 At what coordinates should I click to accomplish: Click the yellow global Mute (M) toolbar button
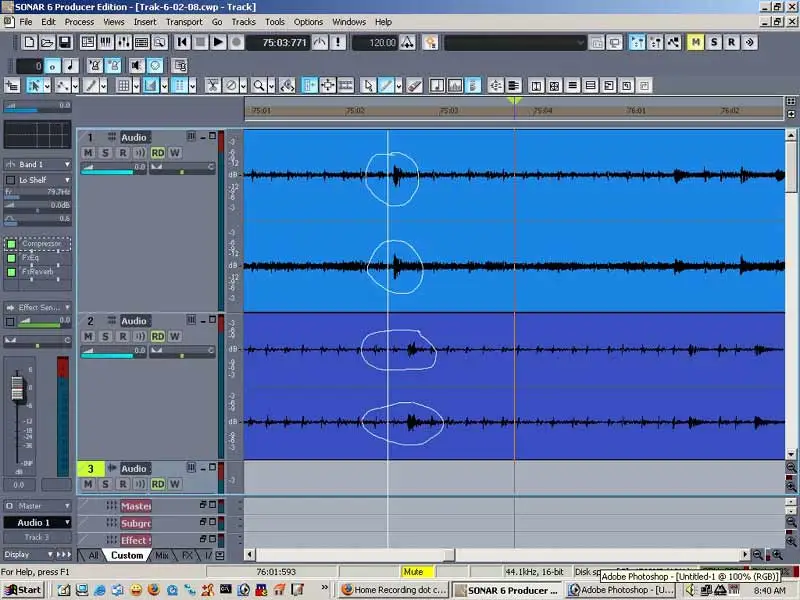(x=696, y=42)
